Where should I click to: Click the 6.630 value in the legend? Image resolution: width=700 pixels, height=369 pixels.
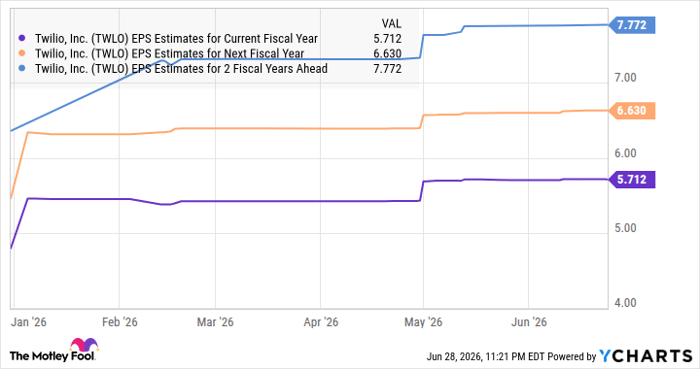point(388,54)
